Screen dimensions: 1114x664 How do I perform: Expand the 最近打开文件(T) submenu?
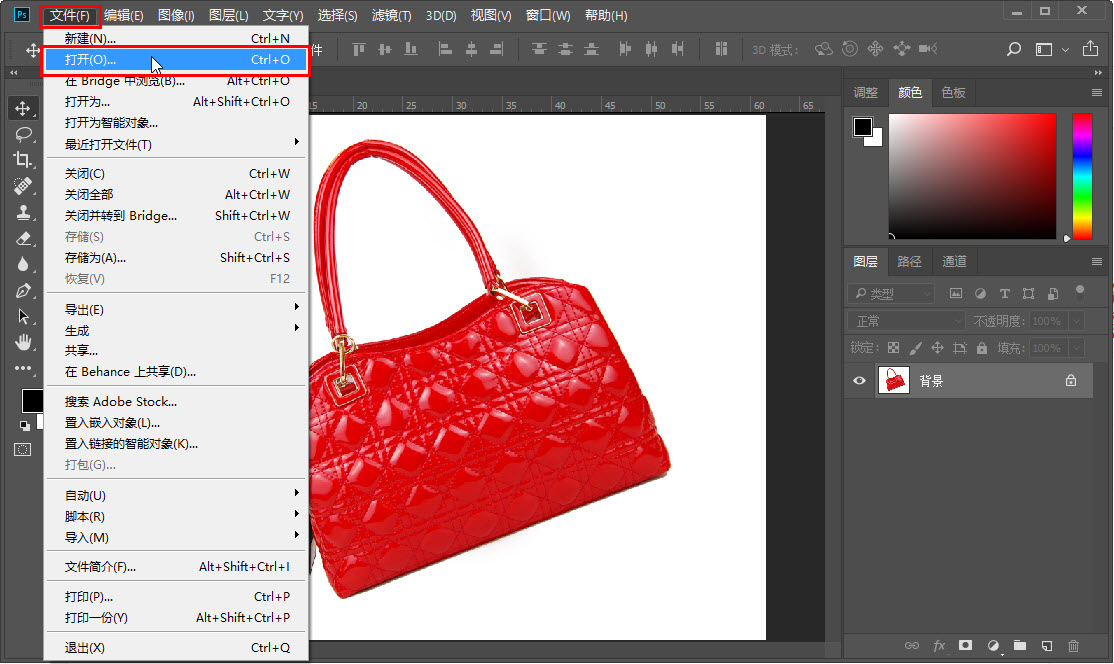click(x=176, y=144)
